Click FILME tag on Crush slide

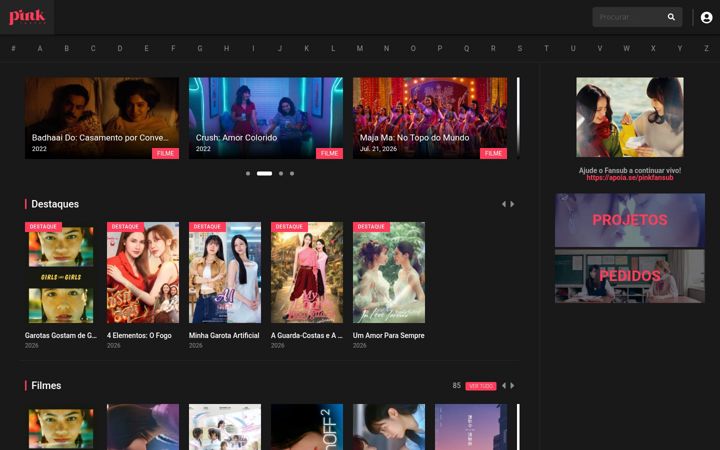click(329, 153)
